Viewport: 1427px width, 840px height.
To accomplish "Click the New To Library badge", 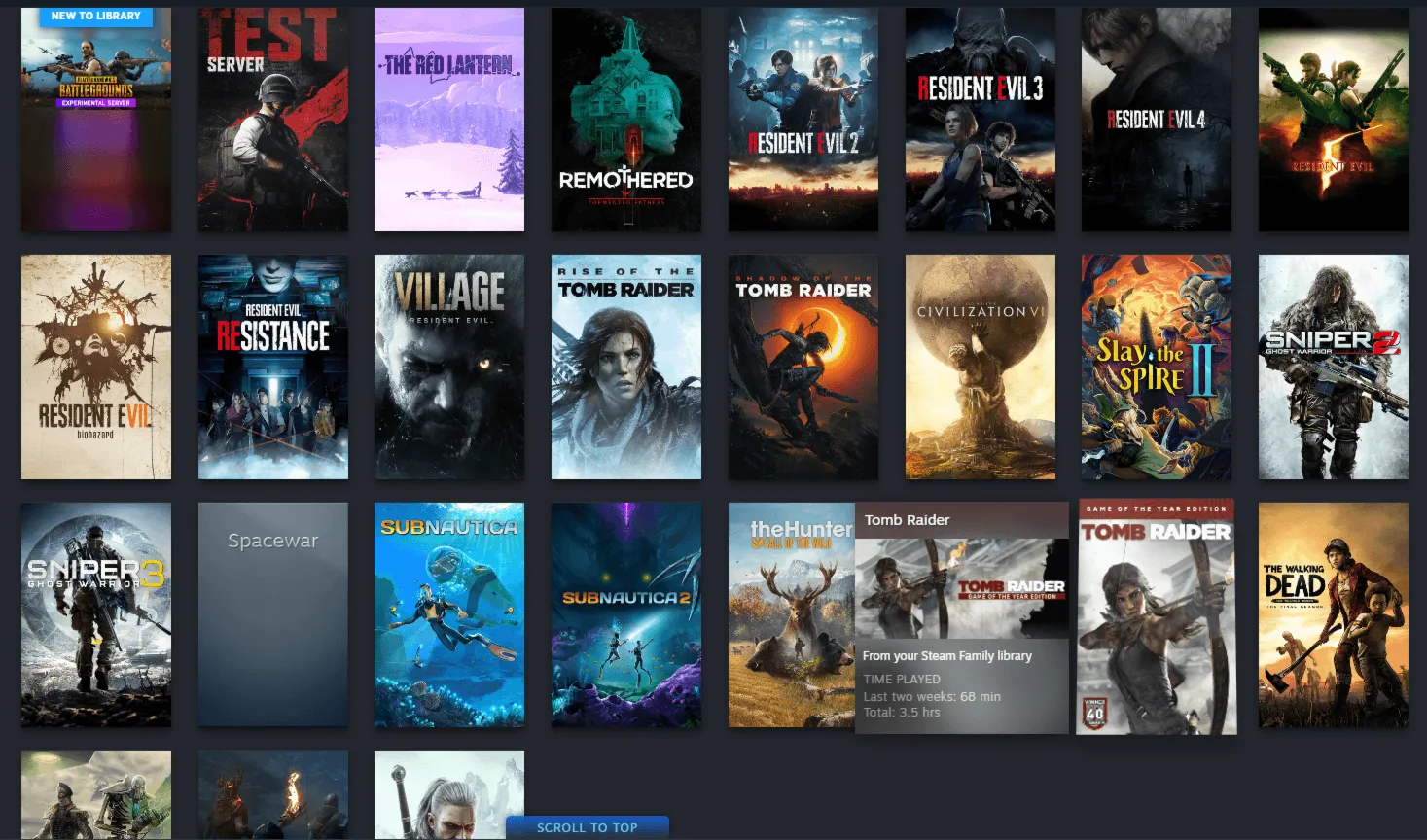I will coord(96,17).
